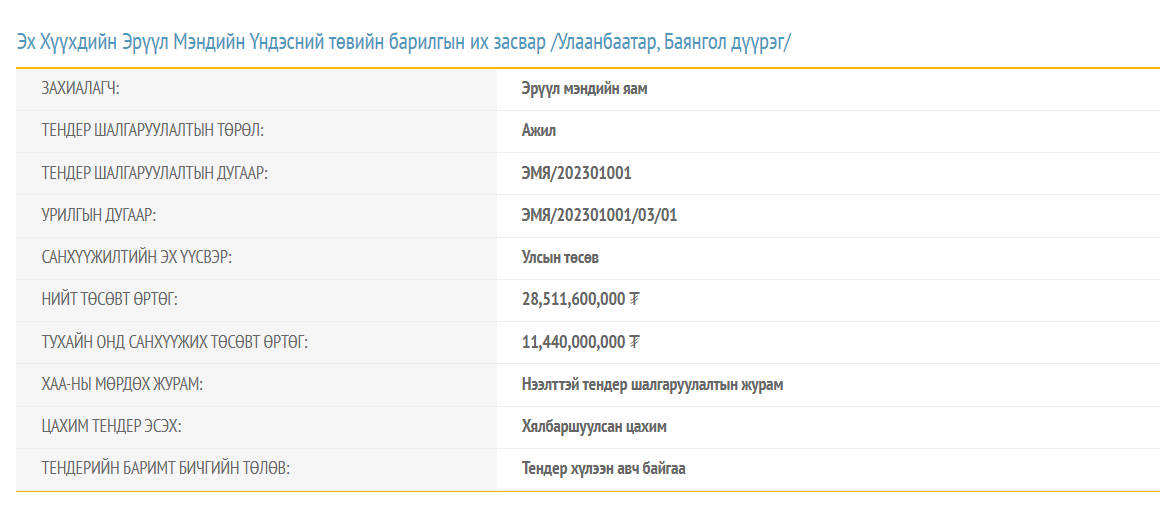Image resolution: width=1160 pixels, height=522 pixels.
Task: Select the 11,440,000,000 ₮ yearly budget amount
Action: [x=580, y=342]
